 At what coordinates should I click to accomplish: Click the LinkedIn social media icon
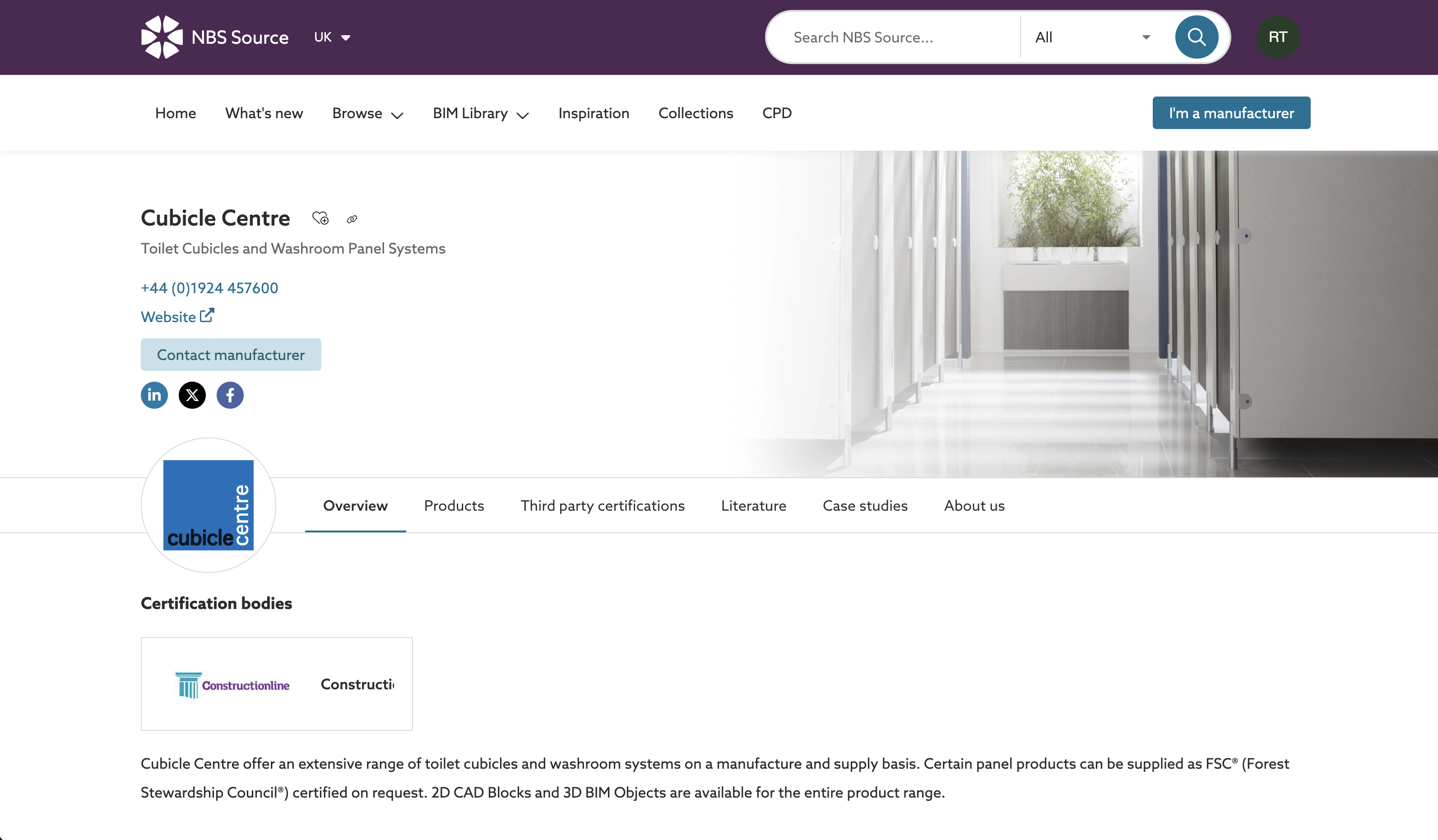click(x=154, y=394)
